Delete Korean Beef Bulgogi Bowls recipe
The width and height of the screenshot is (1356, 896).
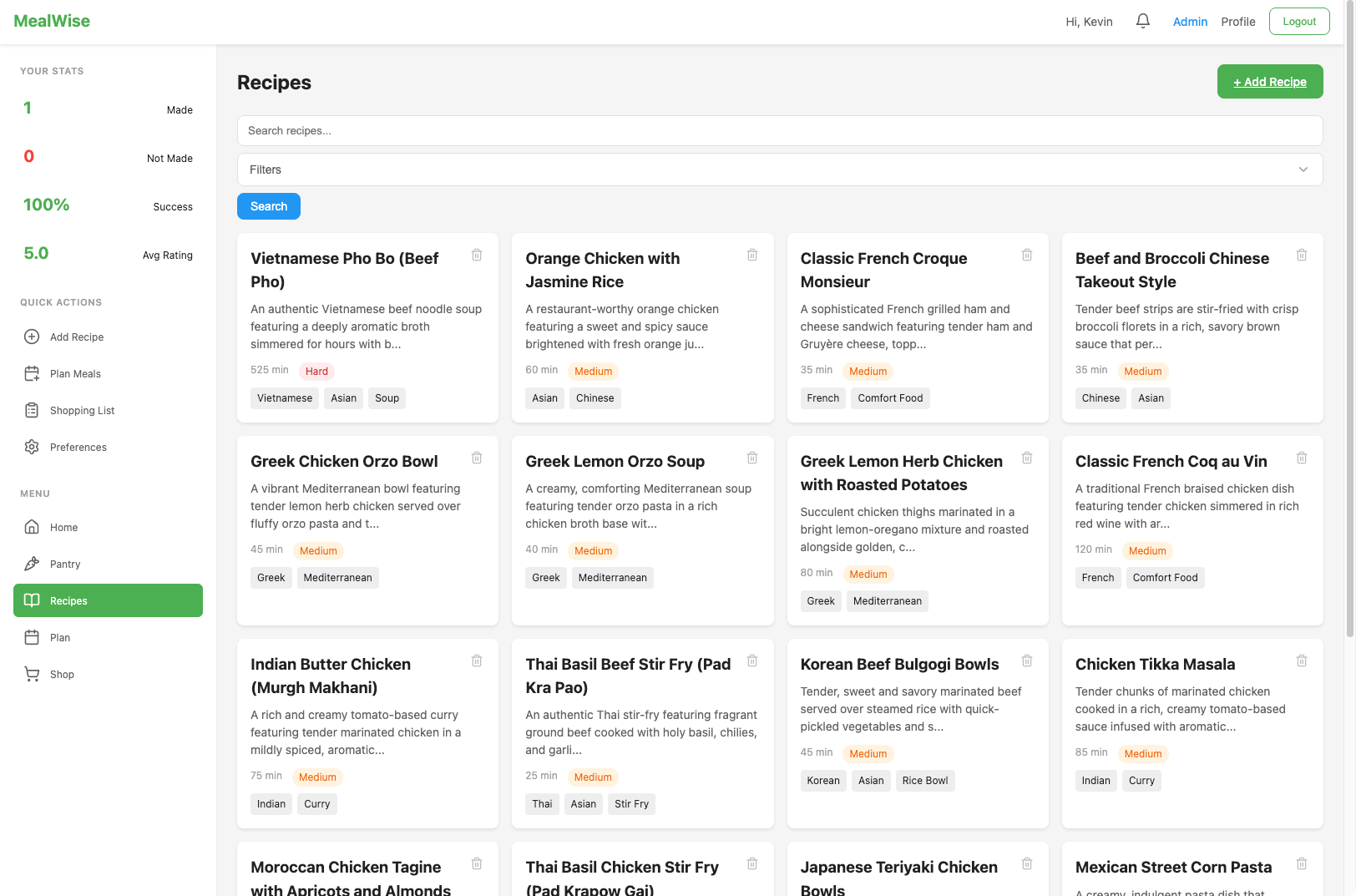coord(1027,661)
